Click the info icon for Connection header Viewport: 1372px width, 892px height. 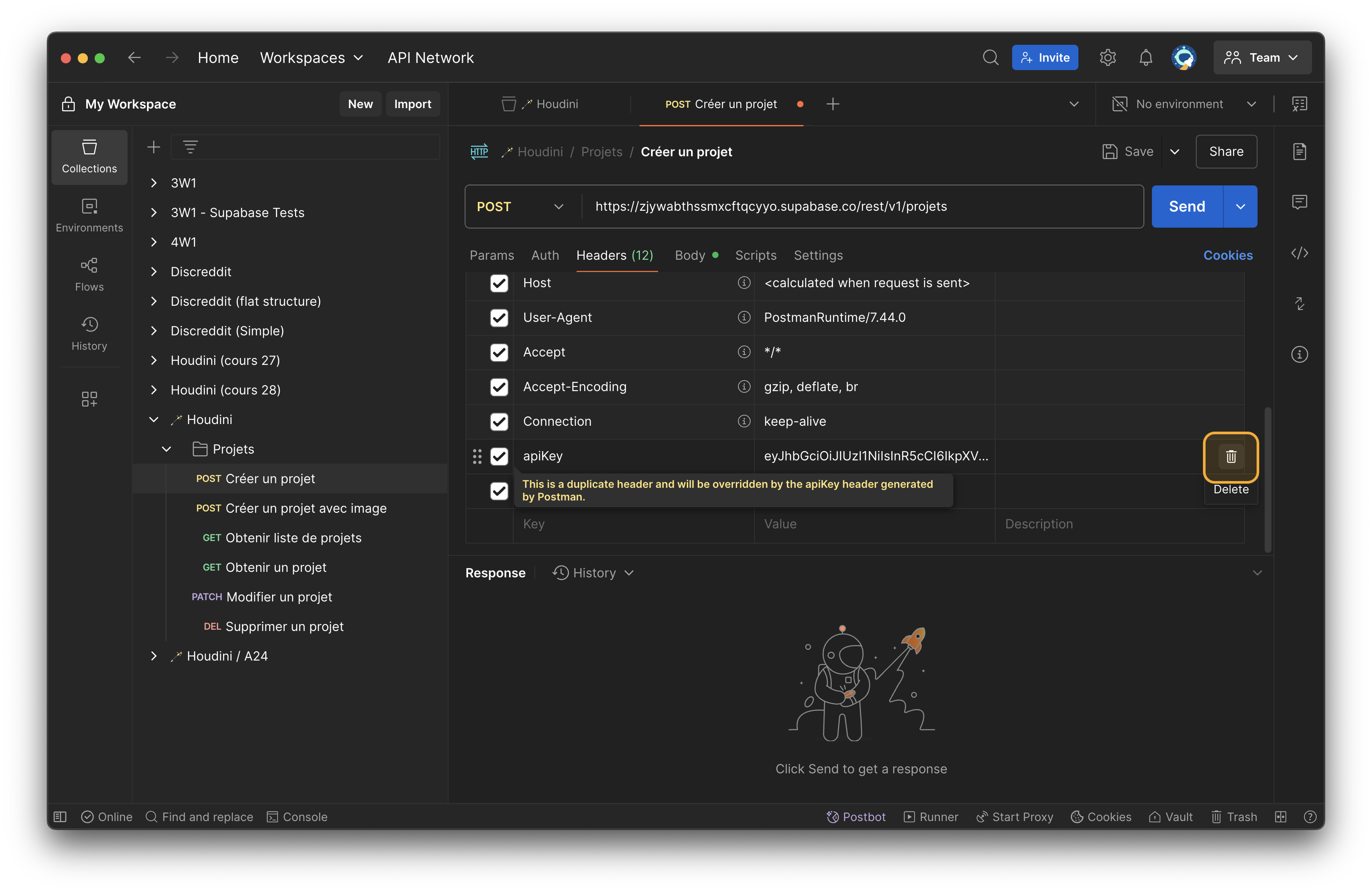pyautogui.click(x=743, y=421)
